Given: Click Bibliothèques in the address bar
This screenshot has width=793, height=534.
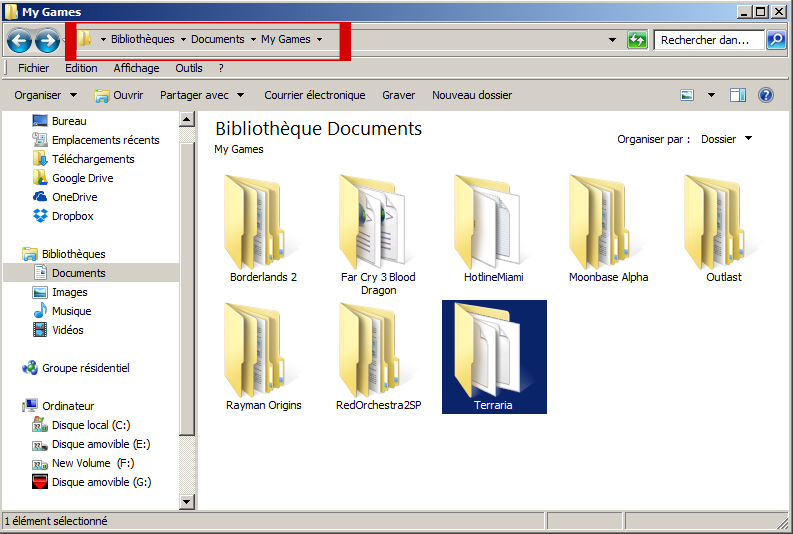Looking at the screenshot, I should tap(143, 39).
